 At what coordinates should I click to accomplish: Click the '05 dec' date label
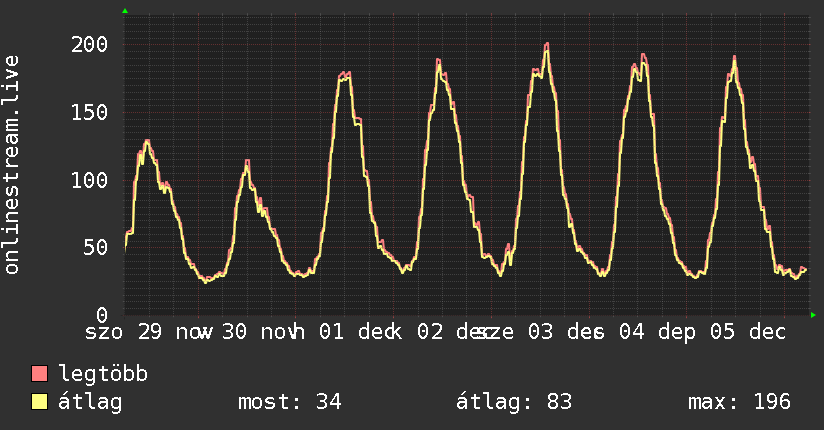[x=748, y=332]
